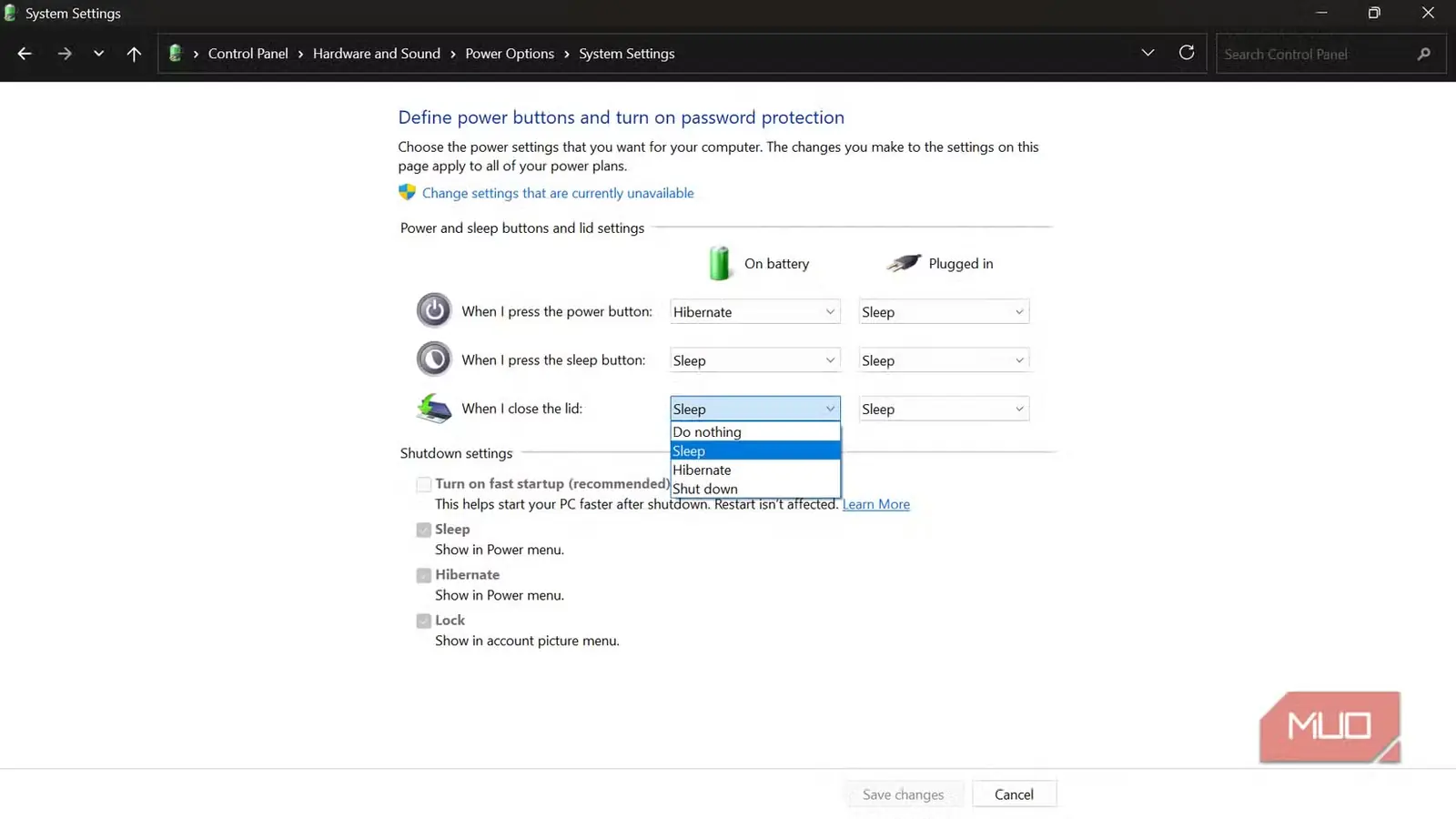The image size is (1456, 819).
Task: Open Change settings that are currently unavailable
Action: (x=558, y=193)
